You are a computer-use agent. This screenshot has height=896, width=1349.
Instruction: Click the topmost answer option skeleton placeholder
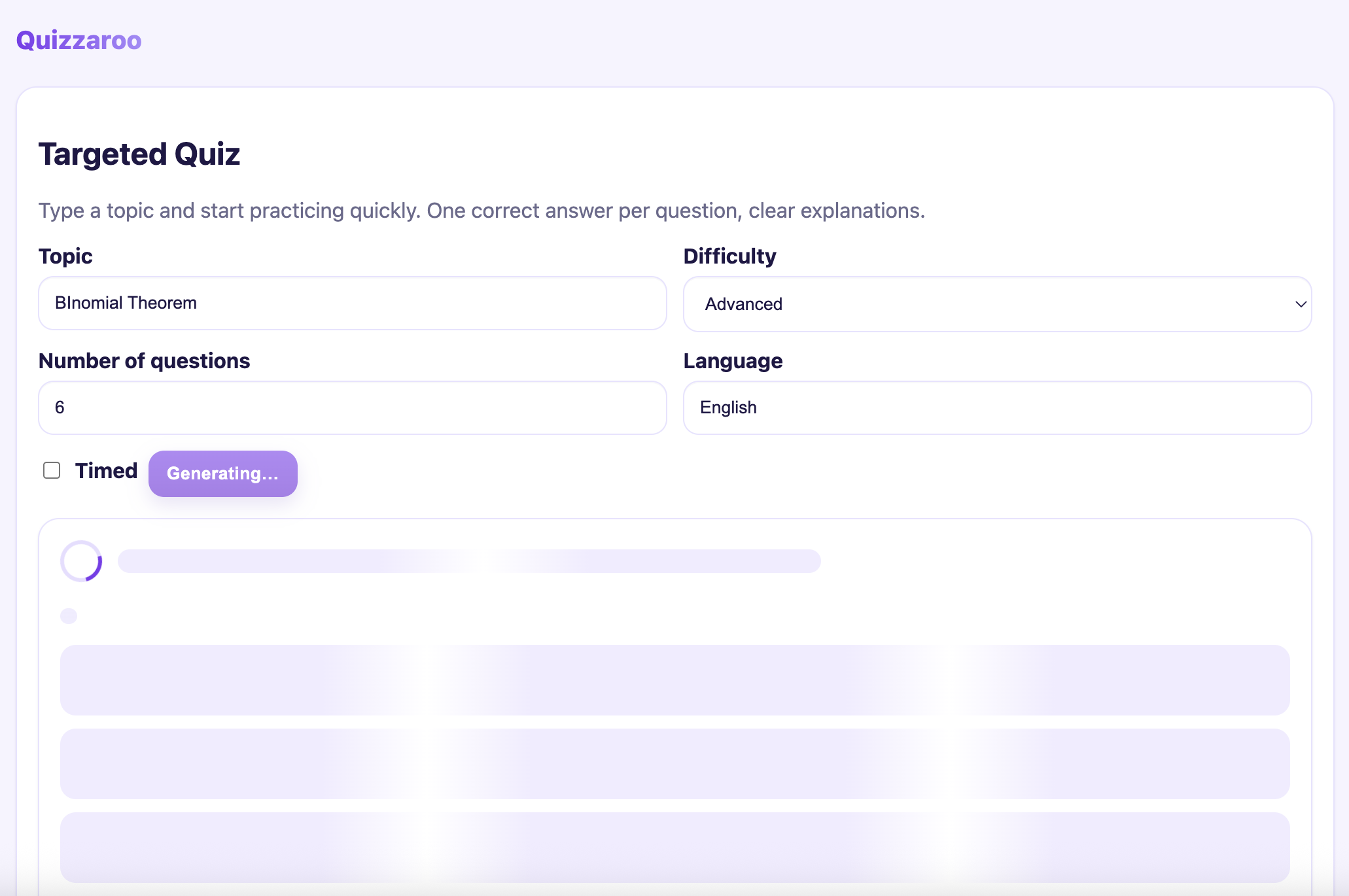point(674,680)
